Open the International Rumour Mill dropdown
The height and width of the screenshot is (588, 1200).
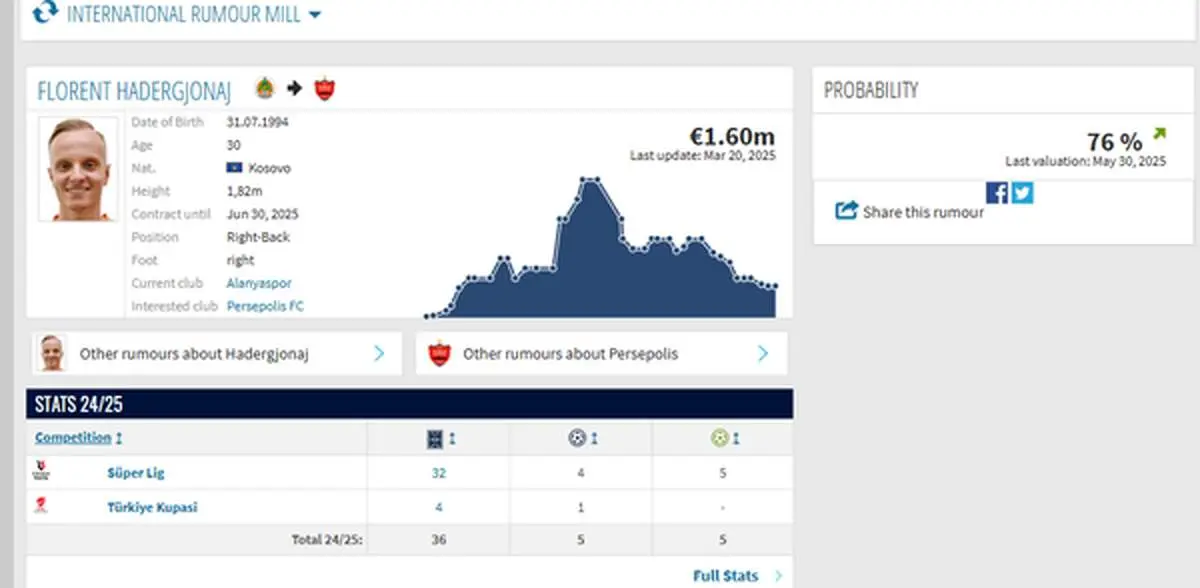pyautogui.click(x=314, y=15)
